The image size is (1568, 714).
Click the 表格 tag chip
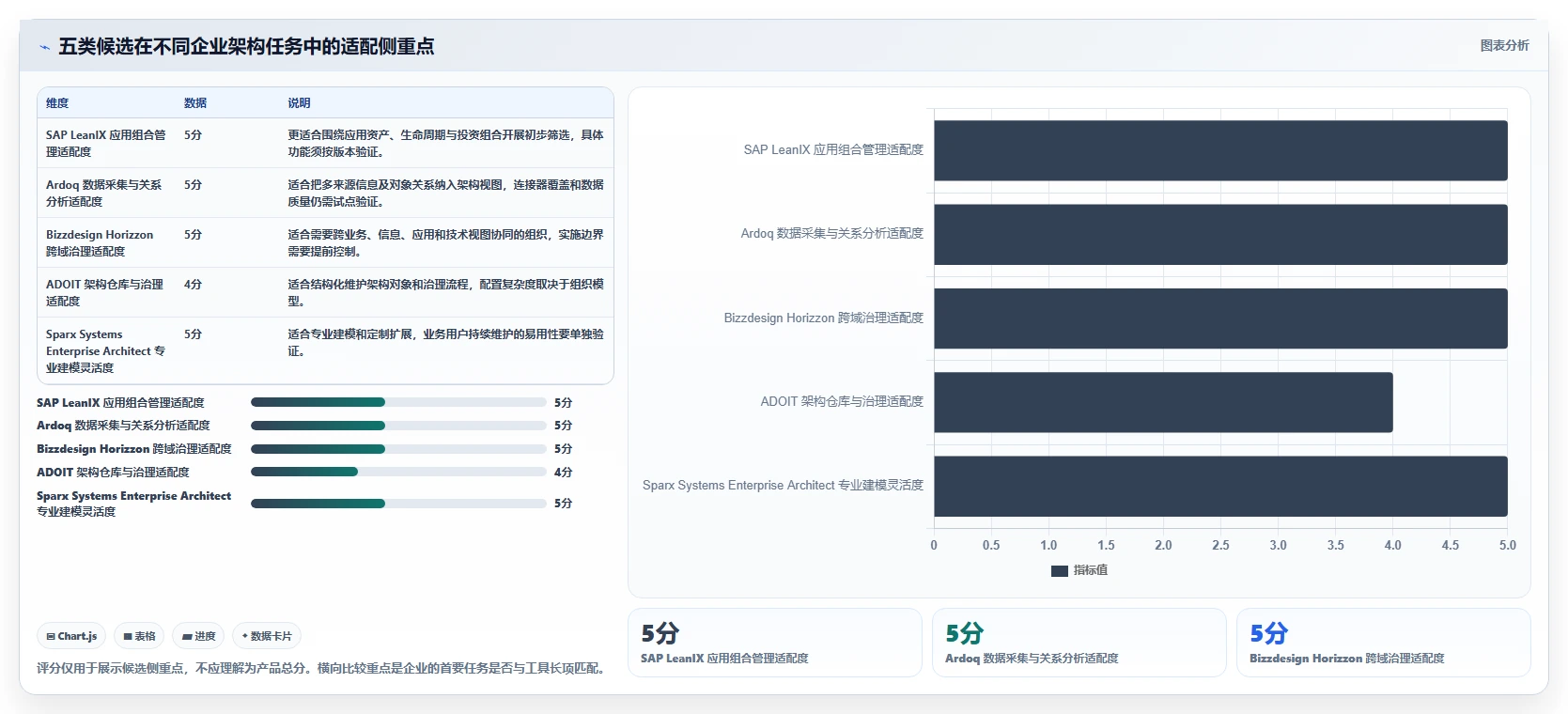click(x=139, y=636)
